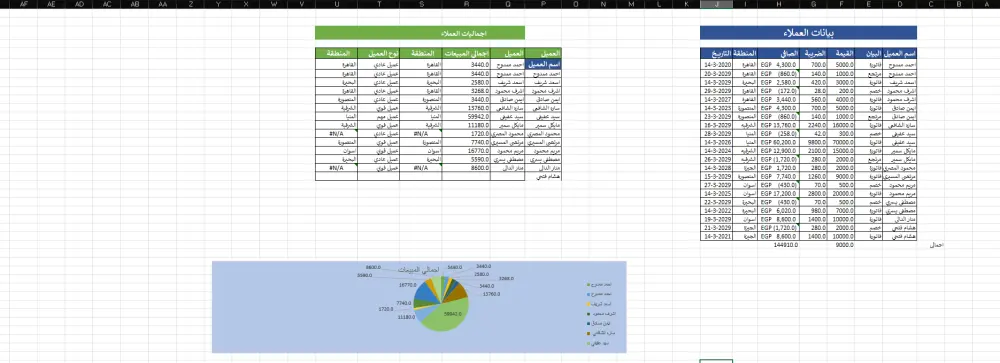Select the negative net cell EGP (172.0)
Viewport: 1000px width, 363px height.
point(779,91)
